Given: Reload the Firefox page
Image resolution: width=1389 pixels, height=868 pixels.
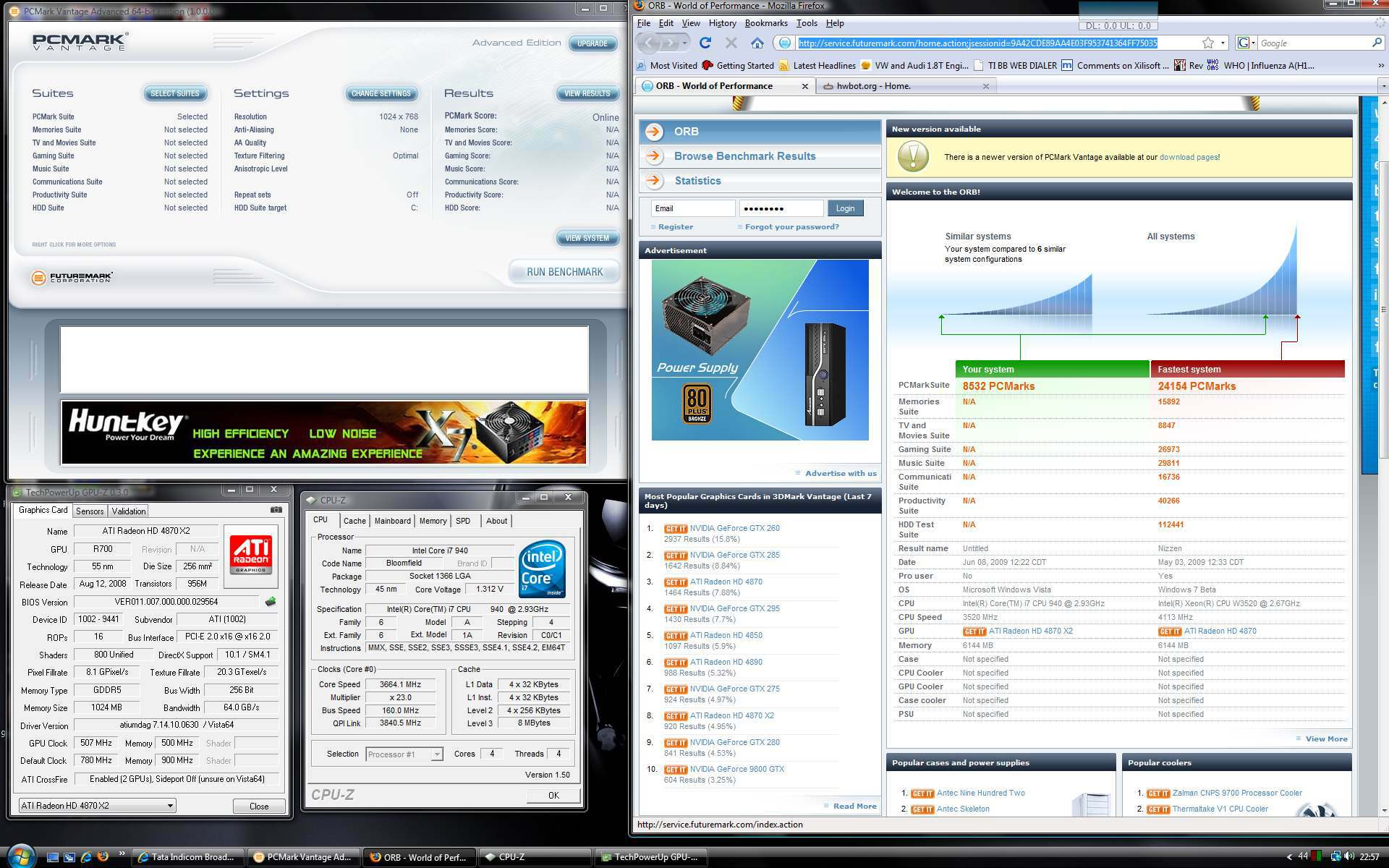Looking at the screenshot, I should click(705, 43).
